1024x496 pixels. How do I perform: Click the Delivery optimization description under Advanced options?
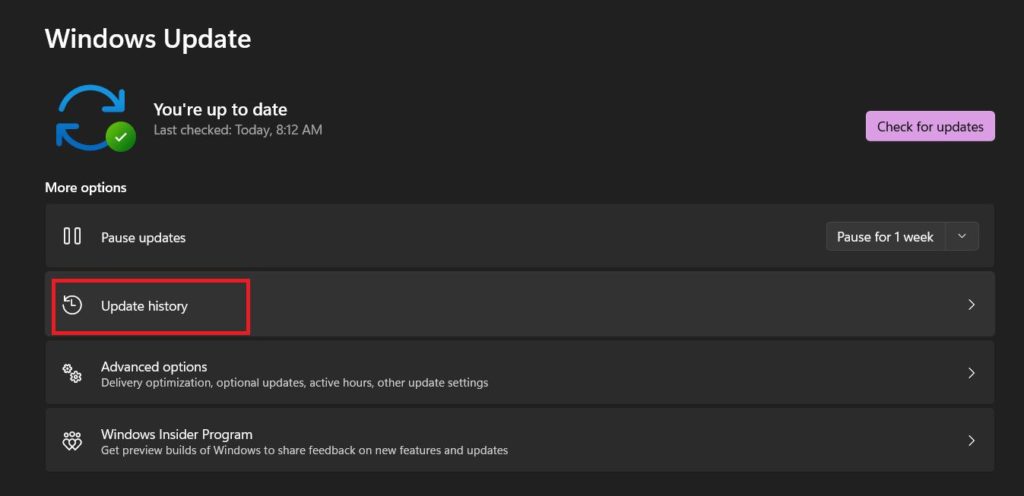pos(294,383)
